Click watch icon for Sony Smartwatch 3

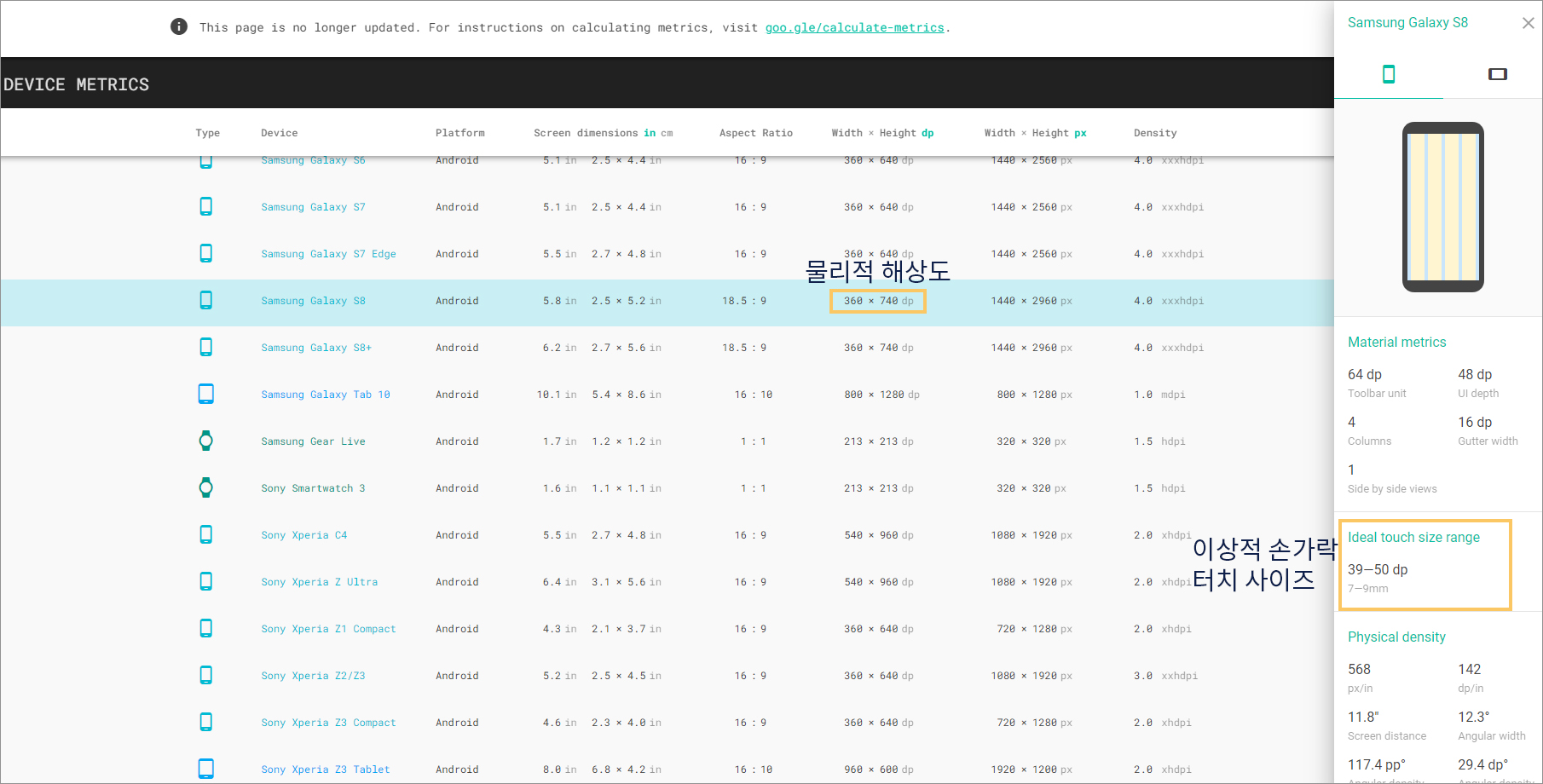[x=205, y=487]
